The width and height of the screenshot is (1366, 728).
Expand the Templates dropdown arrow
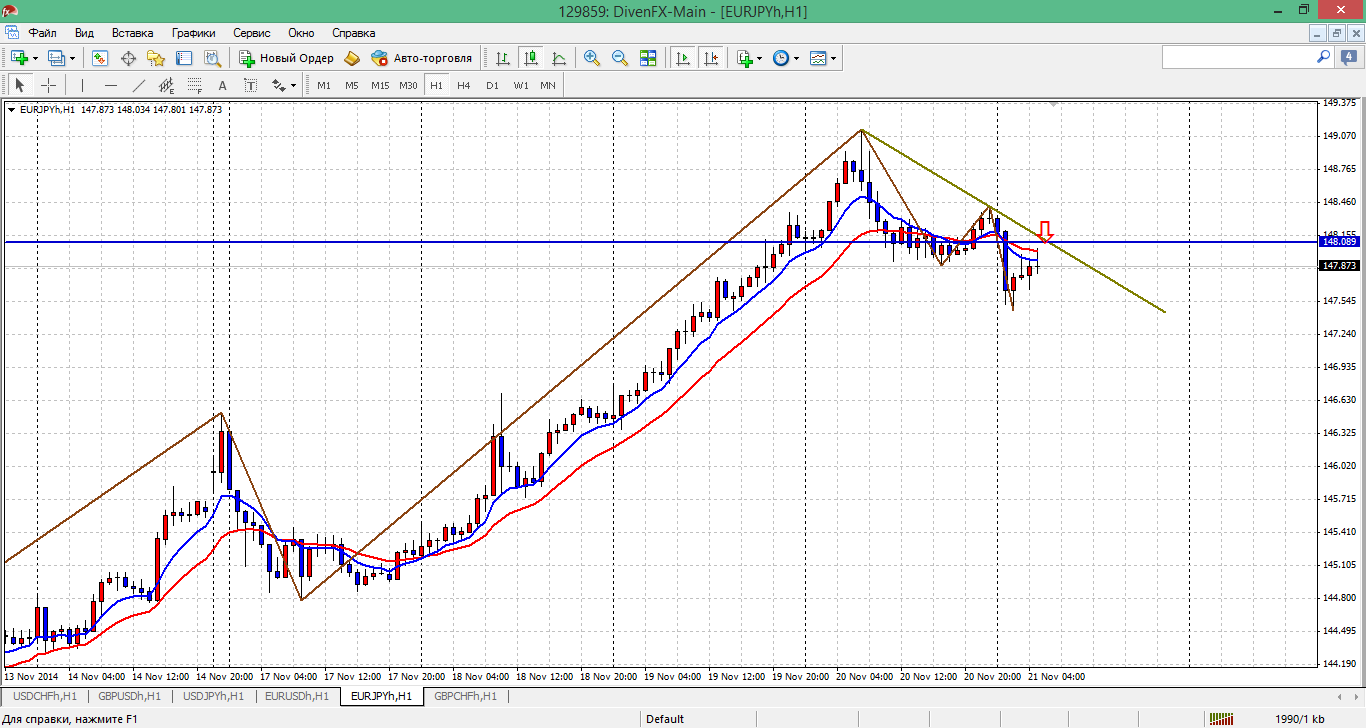coord(834,58)
